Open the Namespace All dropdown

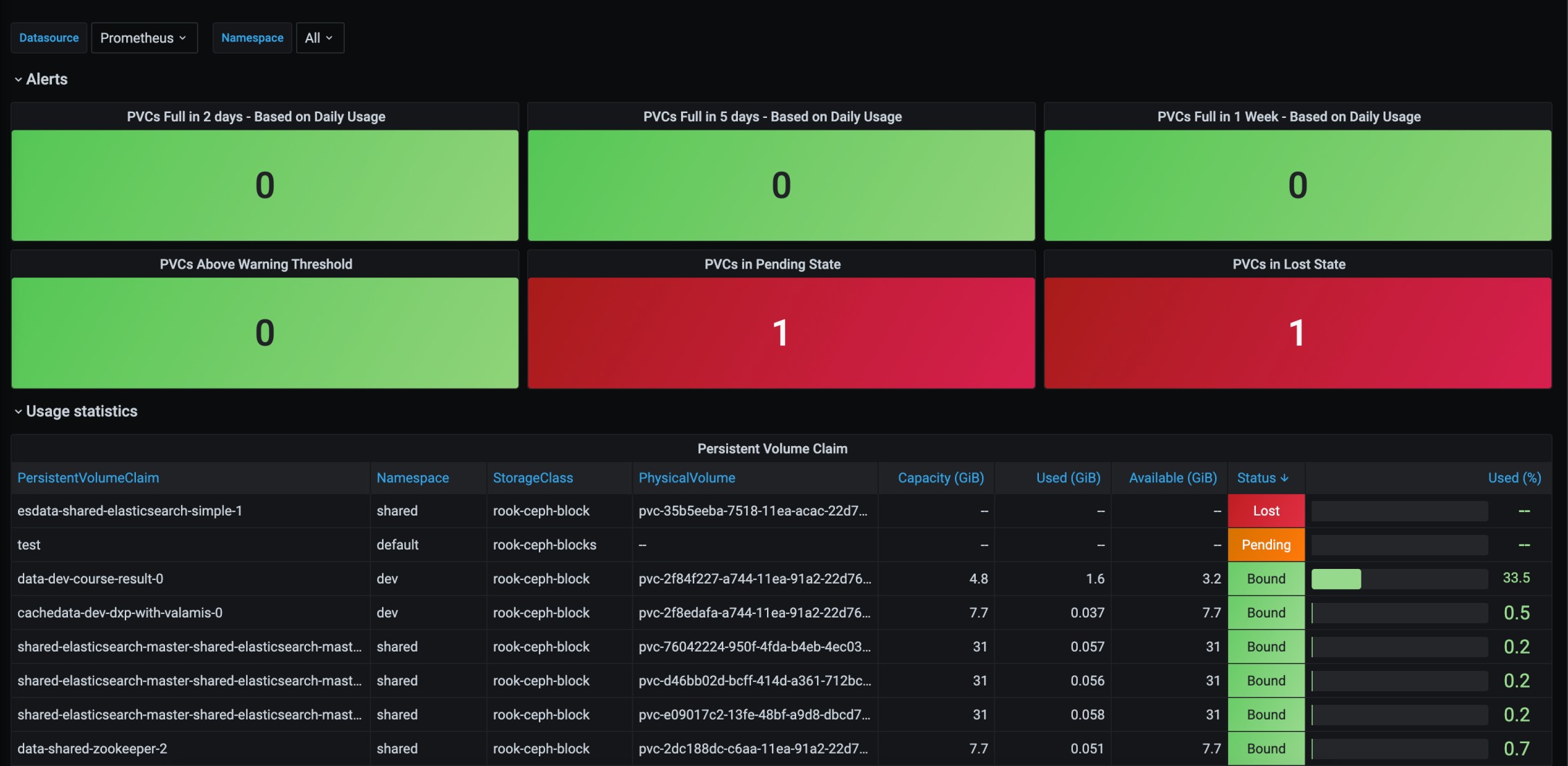coord(319,38)
